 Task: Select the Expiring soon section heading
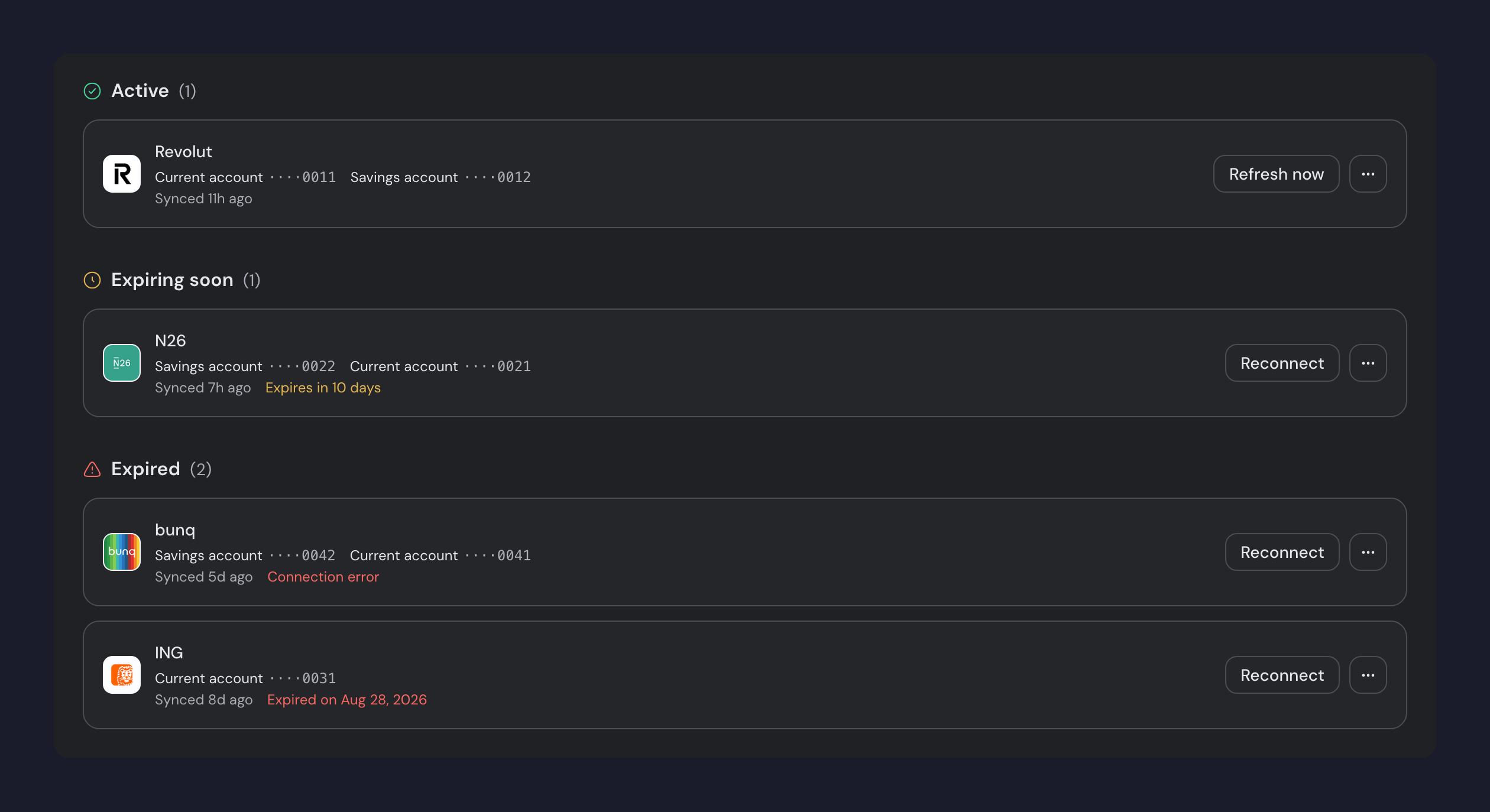172,280
